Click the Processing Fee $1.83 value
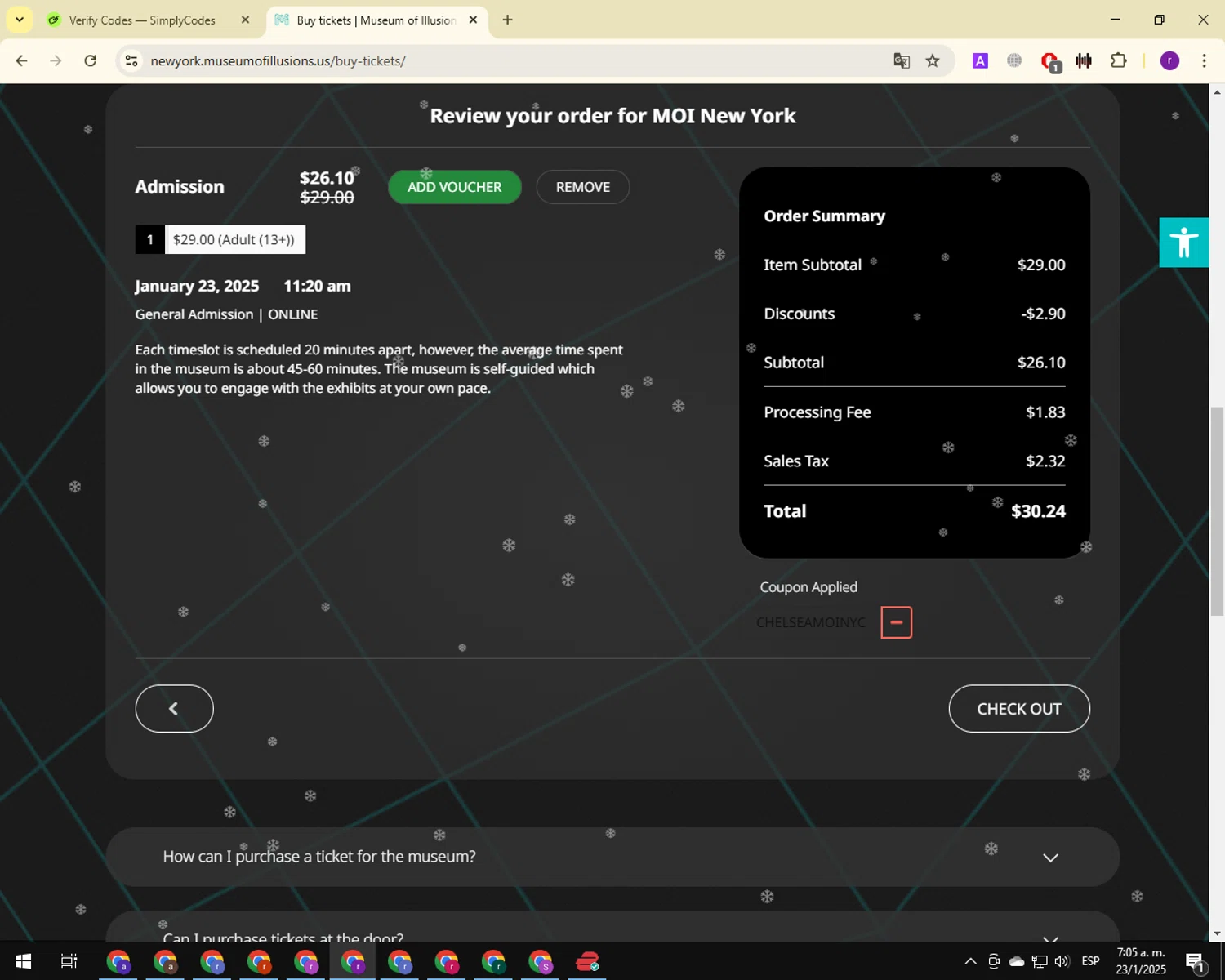The width and height of the screenshot is (1225, 980). tap(1045, 412)
